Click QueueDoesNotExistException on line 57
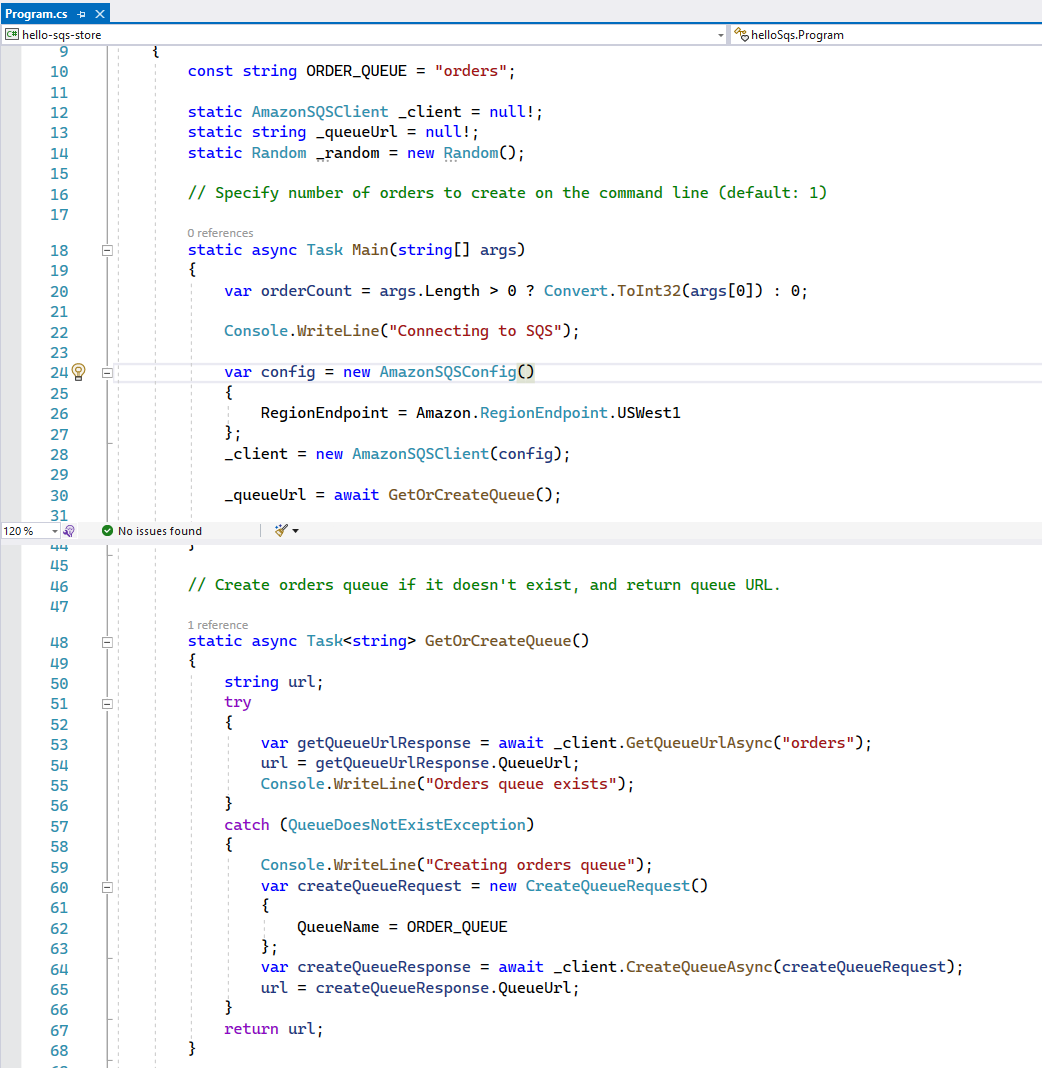The width and height of the screenshot is (1042, 1068). pos(407,825)
